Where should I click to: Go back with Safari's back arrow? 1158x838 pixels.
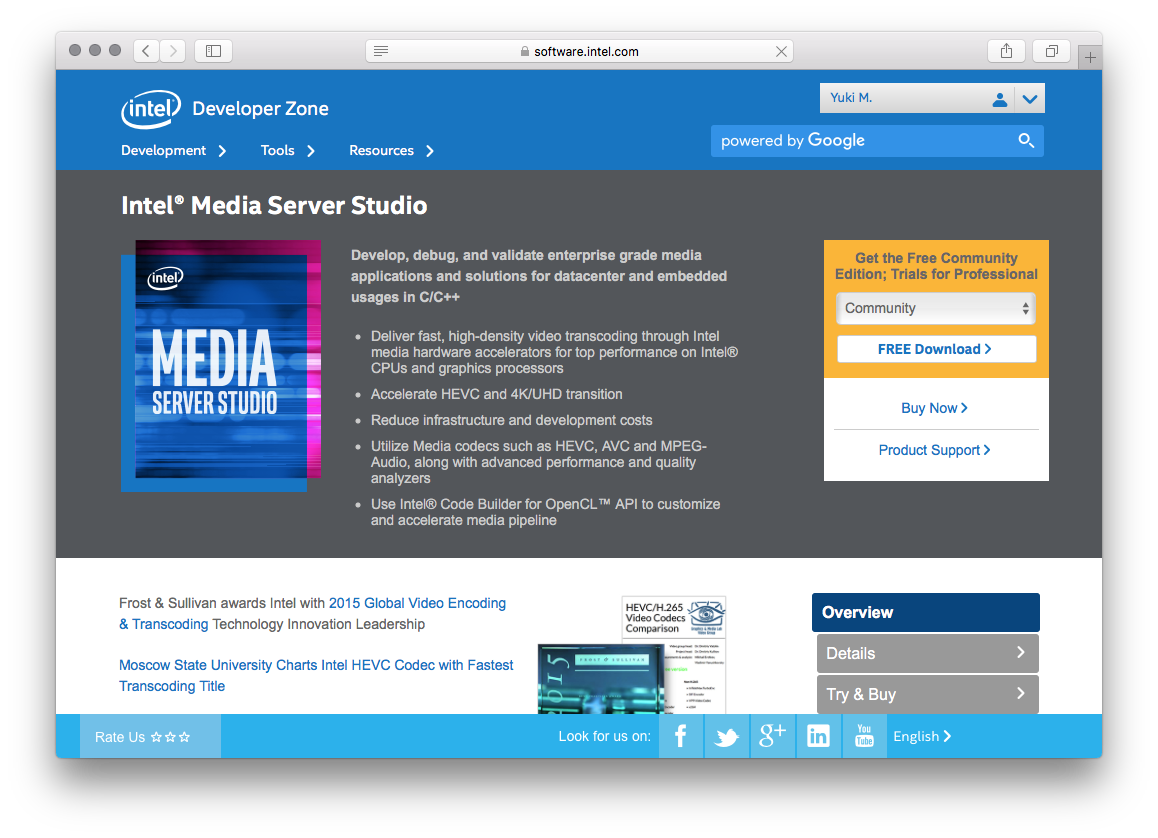(146, 50)
